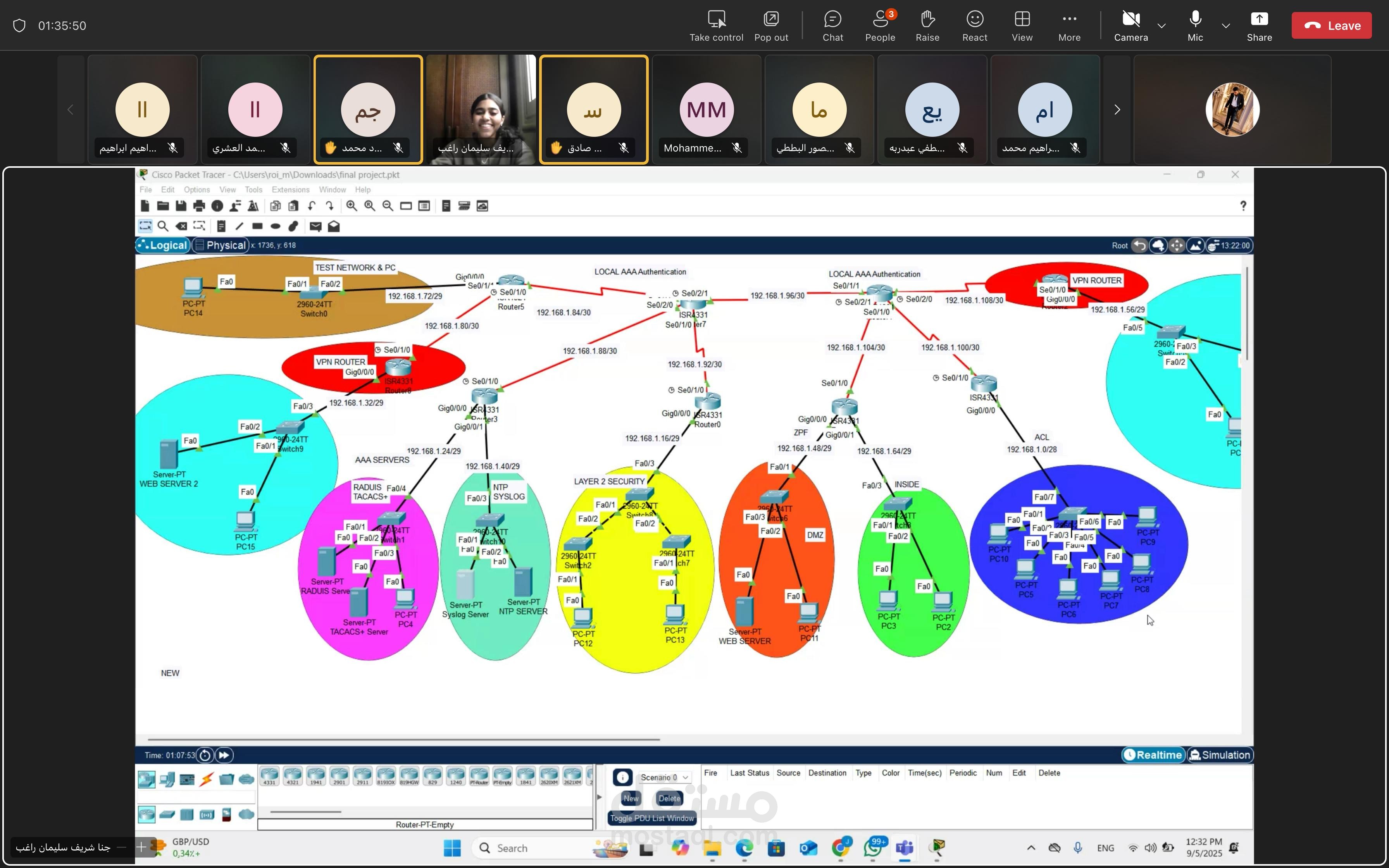Open the Teams View layout menu
Image resolution: width=1389 pixels, height=868 pixels.
point(1022,26)
